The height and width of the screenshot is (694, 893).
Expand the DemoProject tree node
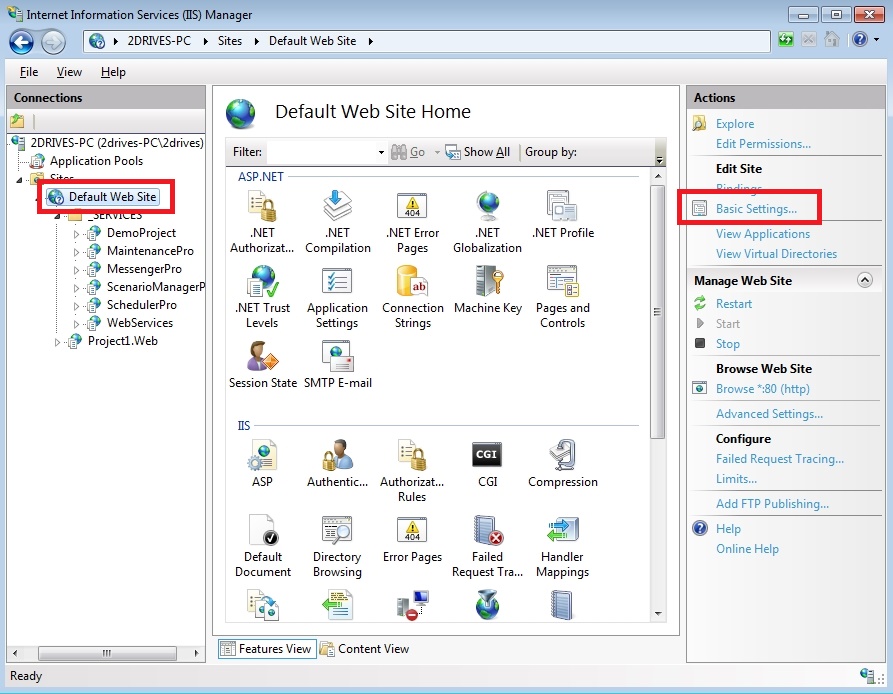[77, 233]
